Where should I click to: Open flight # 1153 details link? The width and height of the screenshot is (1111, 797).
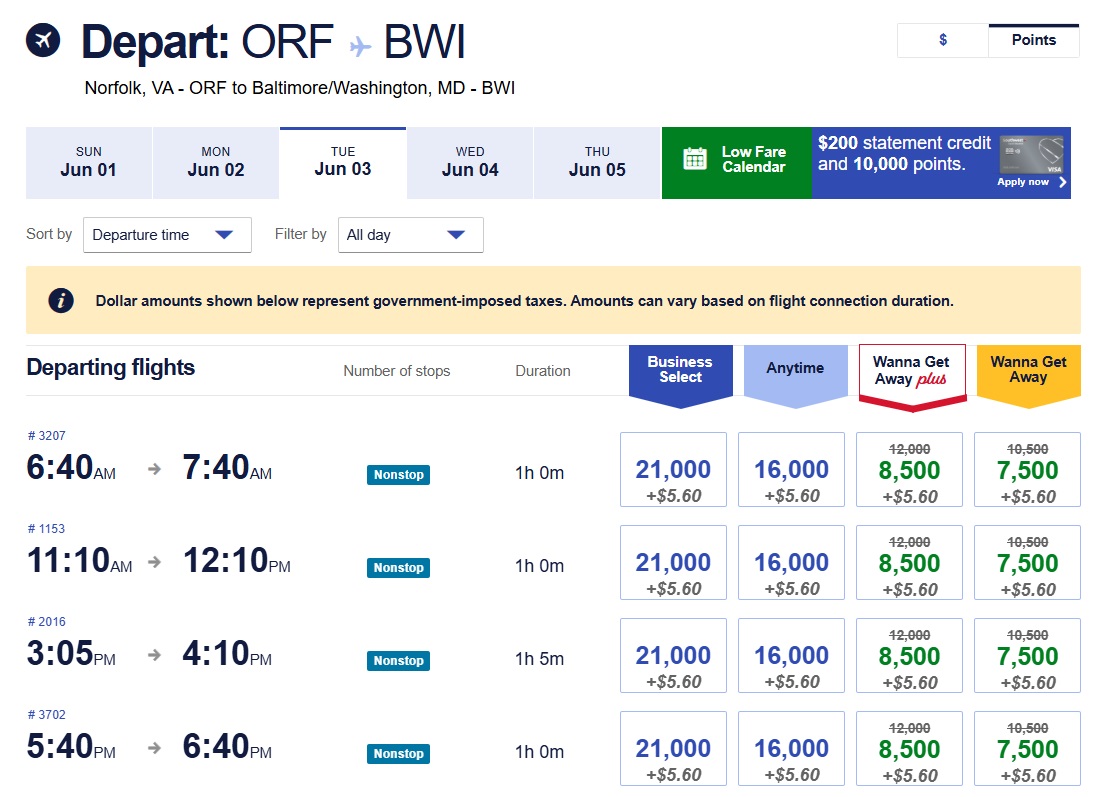pyautogui.click(x=47, y=528)
